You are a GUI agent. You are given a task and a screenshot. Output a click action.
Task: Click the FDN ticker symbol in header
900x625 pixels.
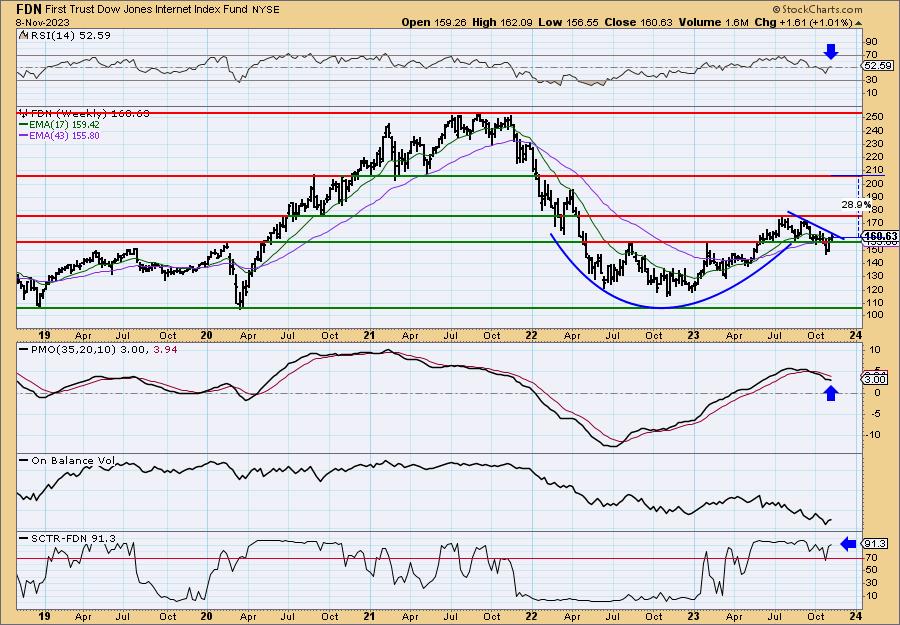coord(28,9)
